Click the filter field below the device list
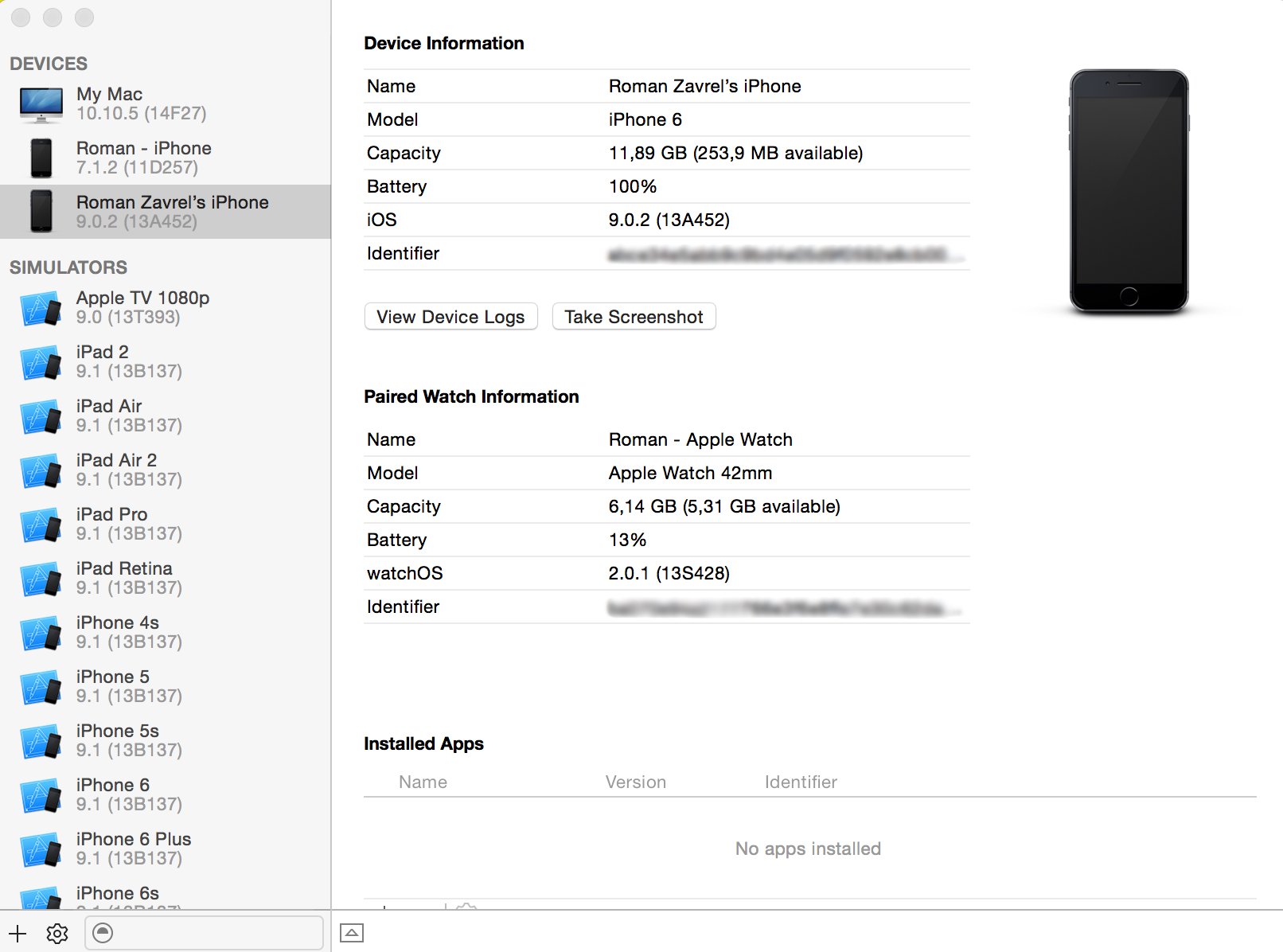1283x952 pixels. coord(205,933)
